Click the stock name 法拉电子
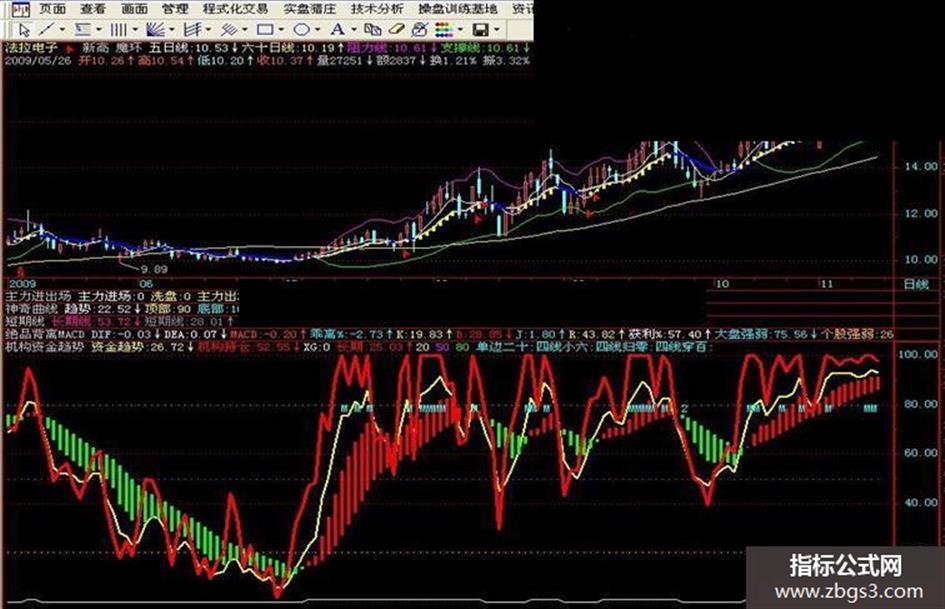 pyautogui.click(x=31, y=48)
